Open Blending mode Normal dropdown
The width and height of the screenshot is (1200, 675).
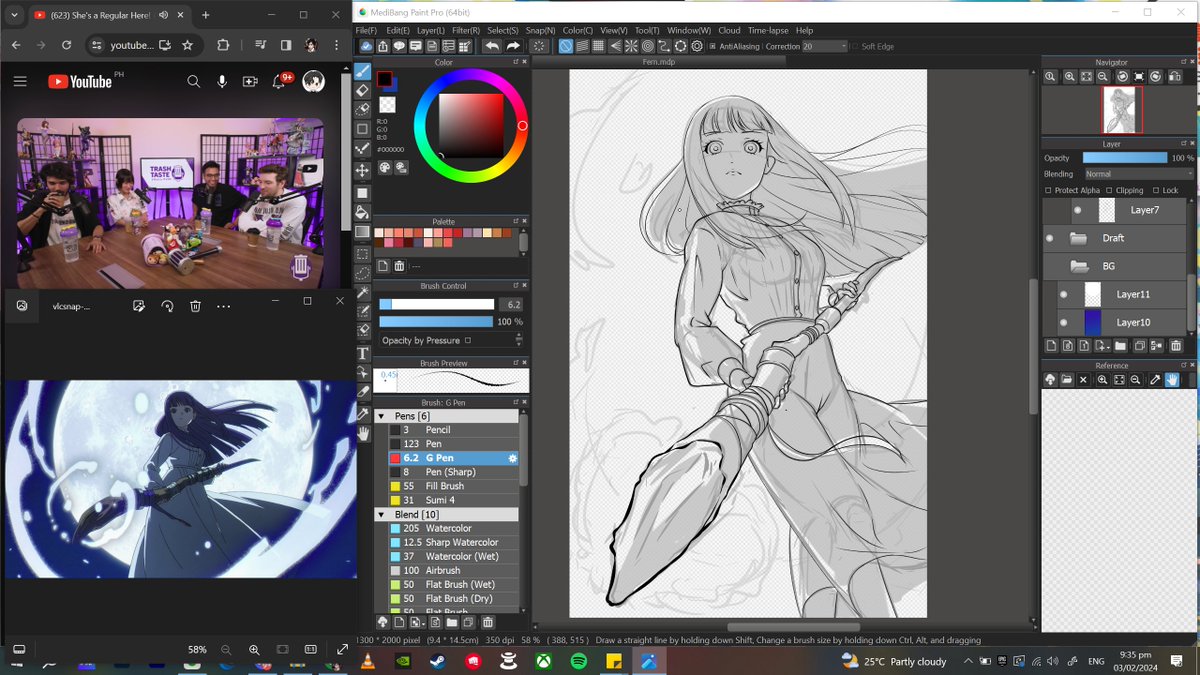tap(1138, 174)
